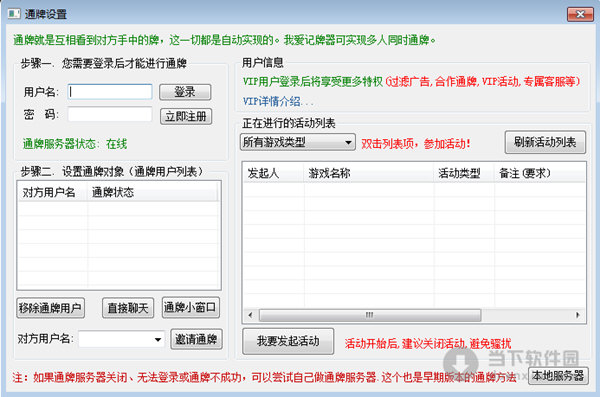Focus the 用户名 username input field
Viewport: 600px width, 397px height.
click(x=110, y=92)
